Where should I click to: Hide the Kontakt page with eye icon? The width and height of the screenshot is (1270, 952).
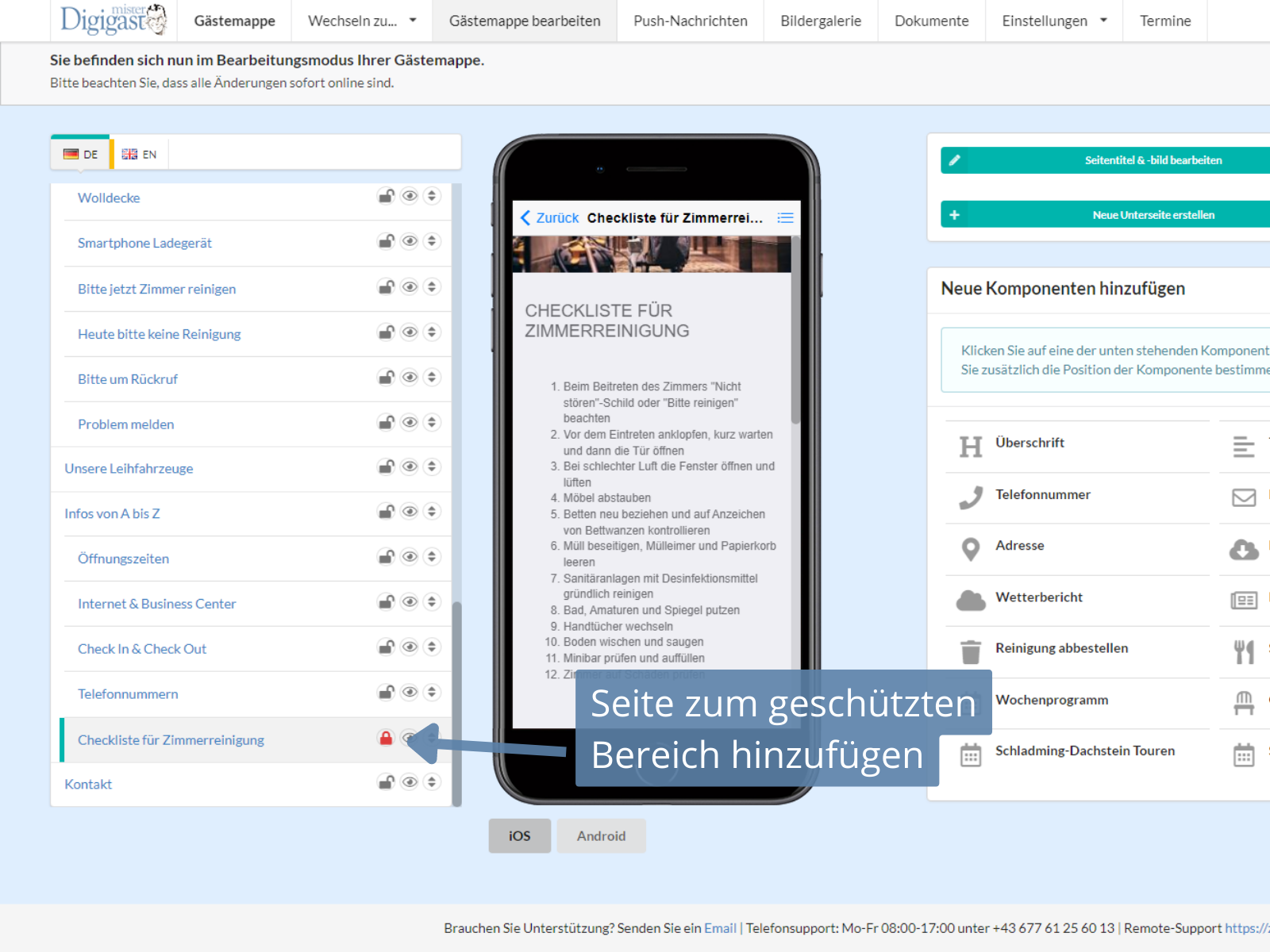tap(410, 782)
